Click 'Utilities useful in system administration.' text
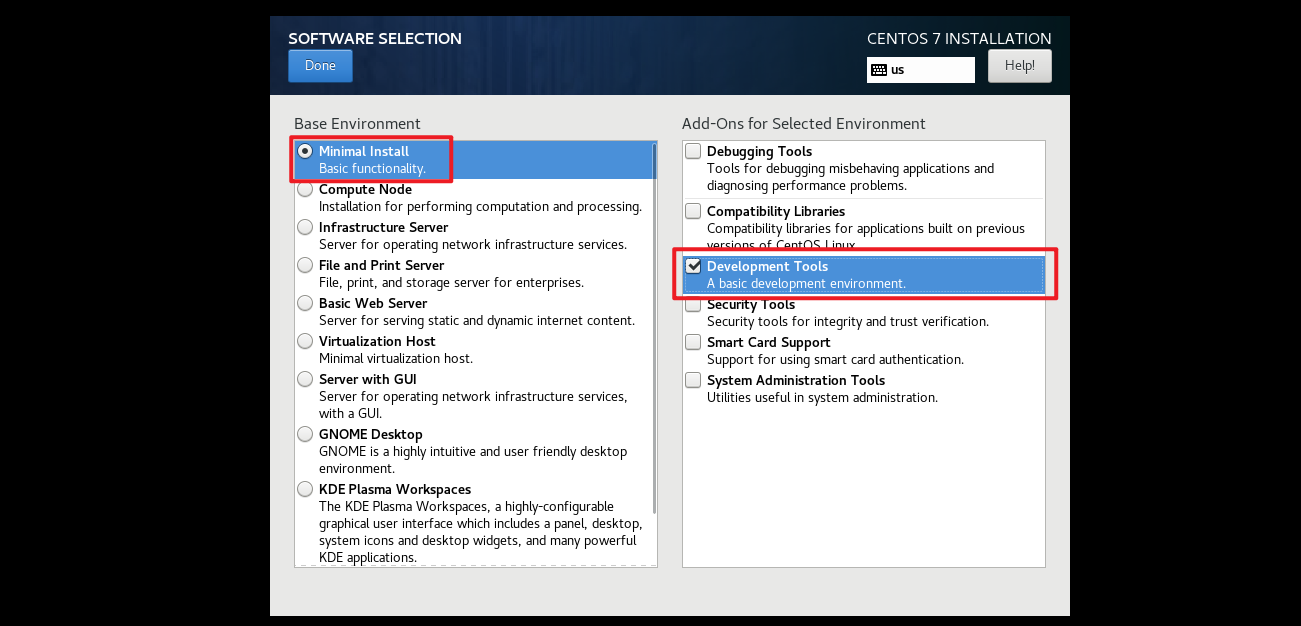The image size is (1301, 626). [822, 398]
